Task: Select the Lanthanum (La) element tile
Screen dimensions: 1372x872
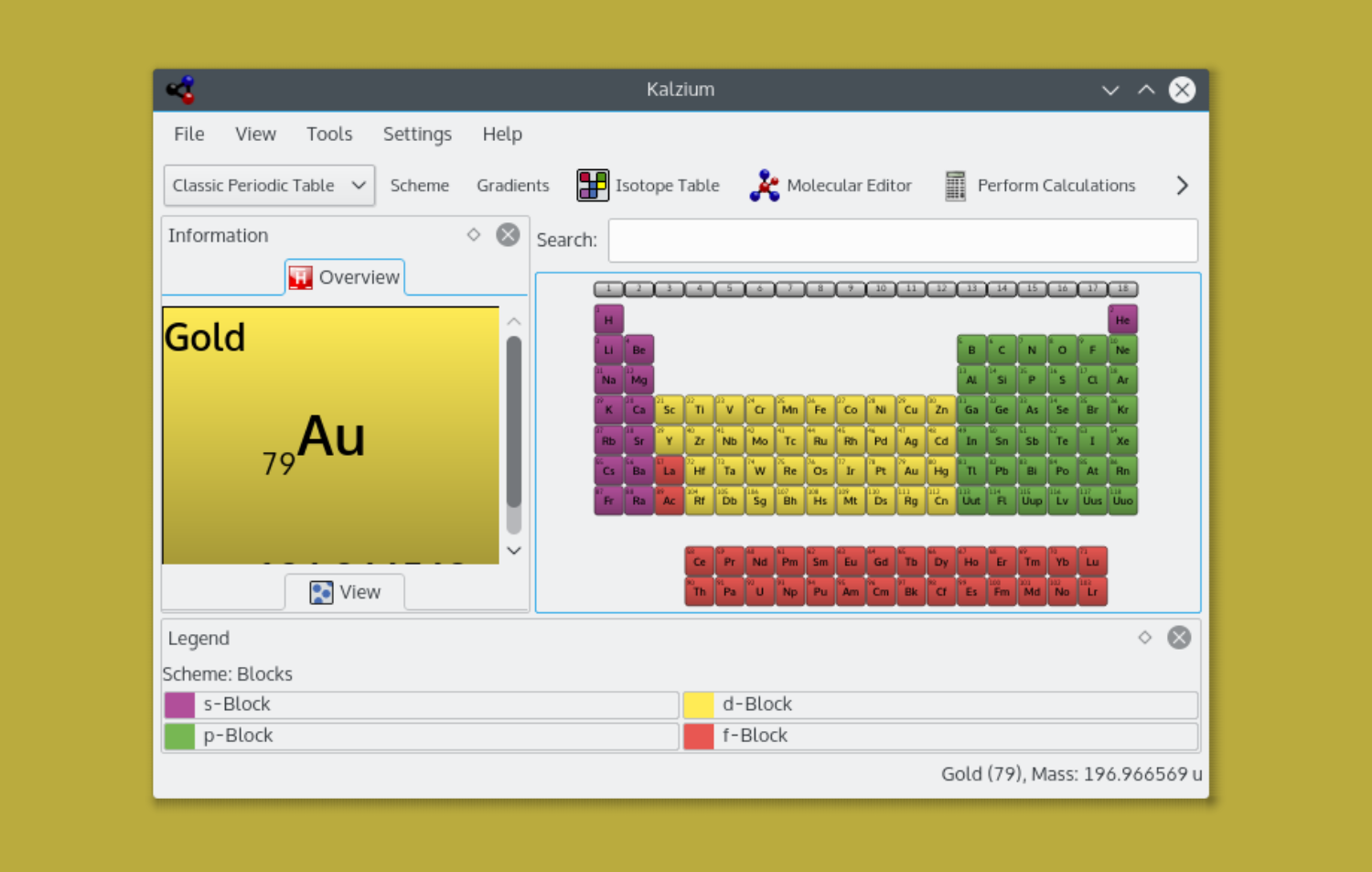Action: pyautogui.click(x=669, y=470)
